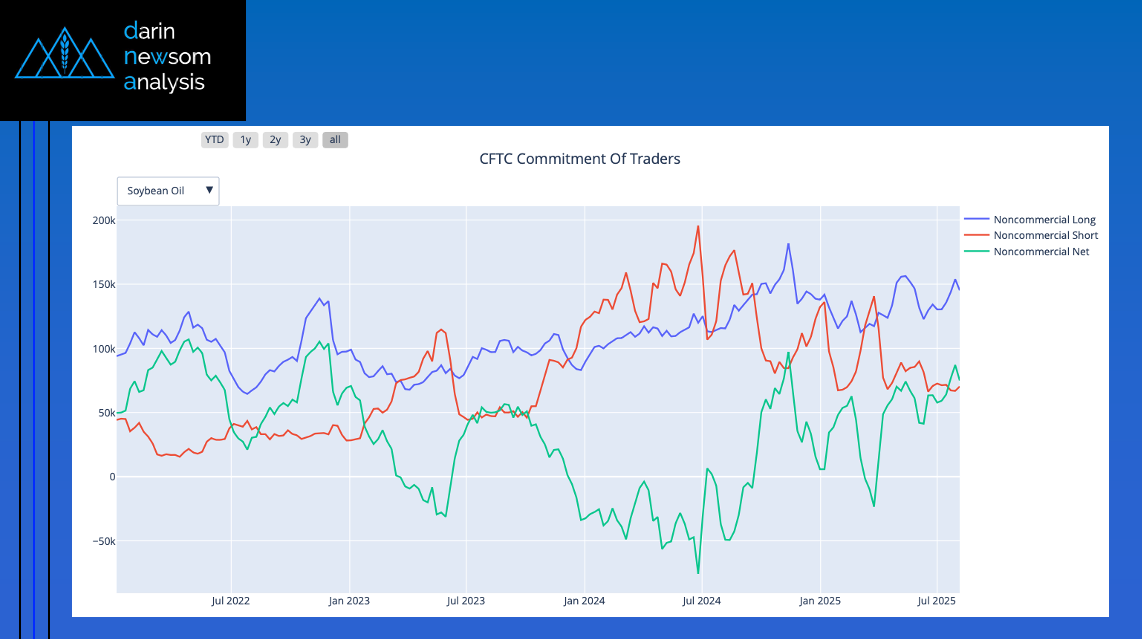Viewport: 1142px width, 639px height.
Task: Click the green Noncommercial Net legend line
Action: (x=976, y=252)
